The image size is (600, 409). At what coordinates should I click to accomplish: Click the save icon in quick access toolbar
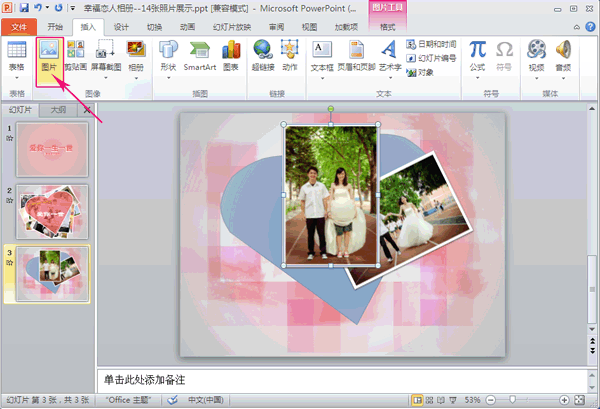tap(24, 8)
